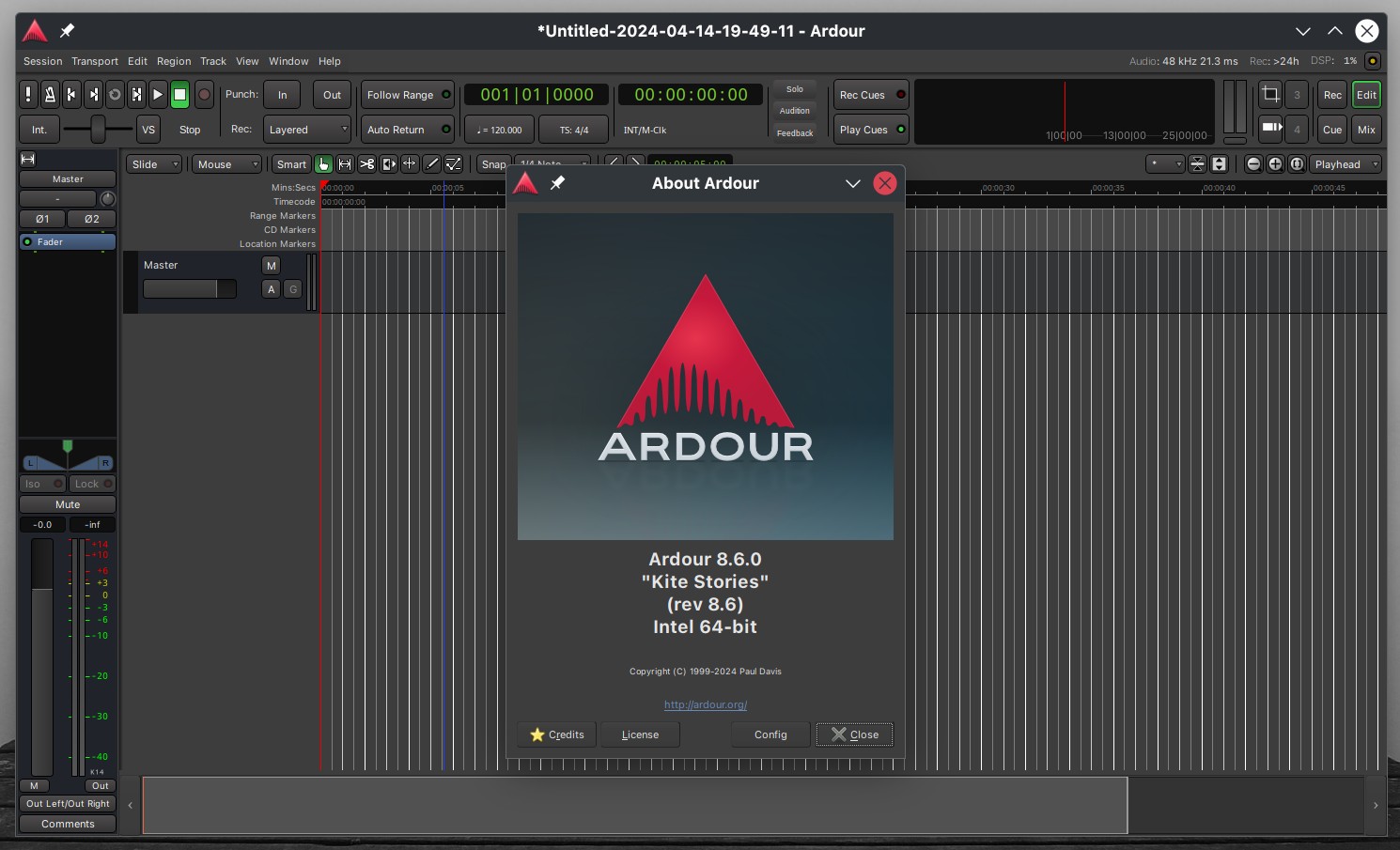Jump playhead to session start
Screen dimensions: 1400x850
pos(71,94)
